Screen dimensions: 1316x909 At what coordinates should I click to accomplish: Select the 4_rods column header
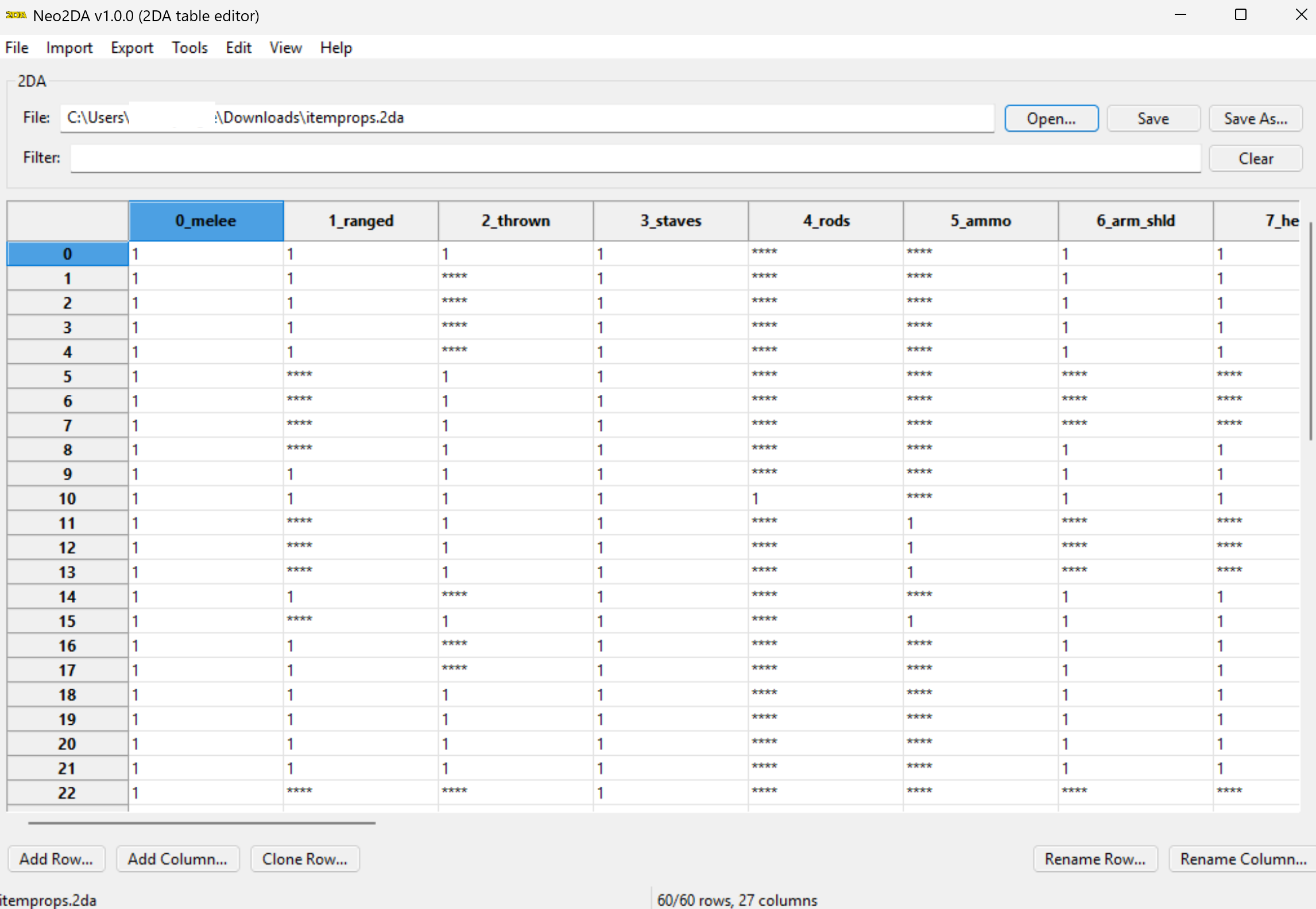point(826,221)
